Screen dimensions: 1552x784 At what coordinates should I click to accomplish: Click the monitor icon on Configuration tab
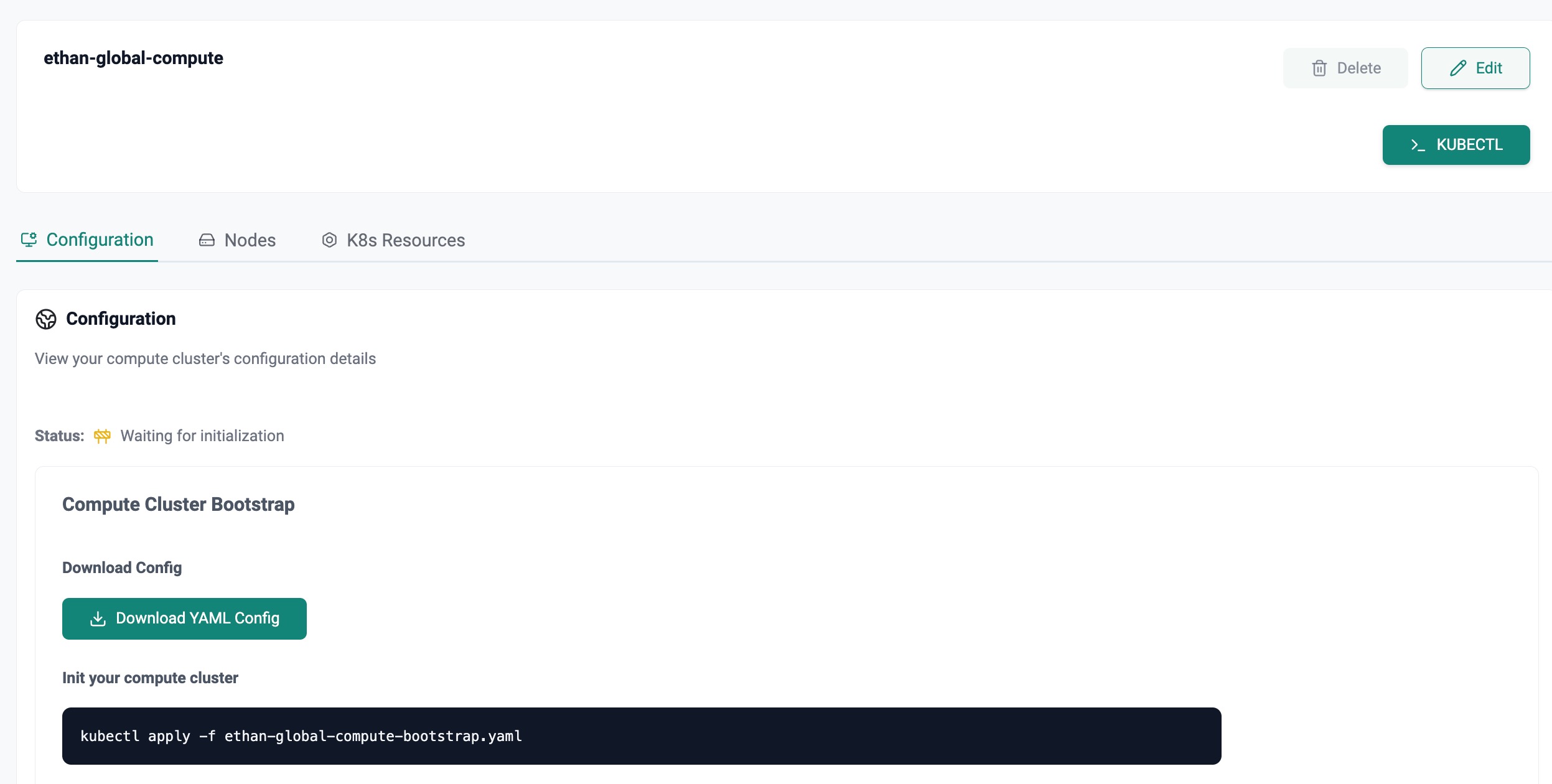click(29, 240)
